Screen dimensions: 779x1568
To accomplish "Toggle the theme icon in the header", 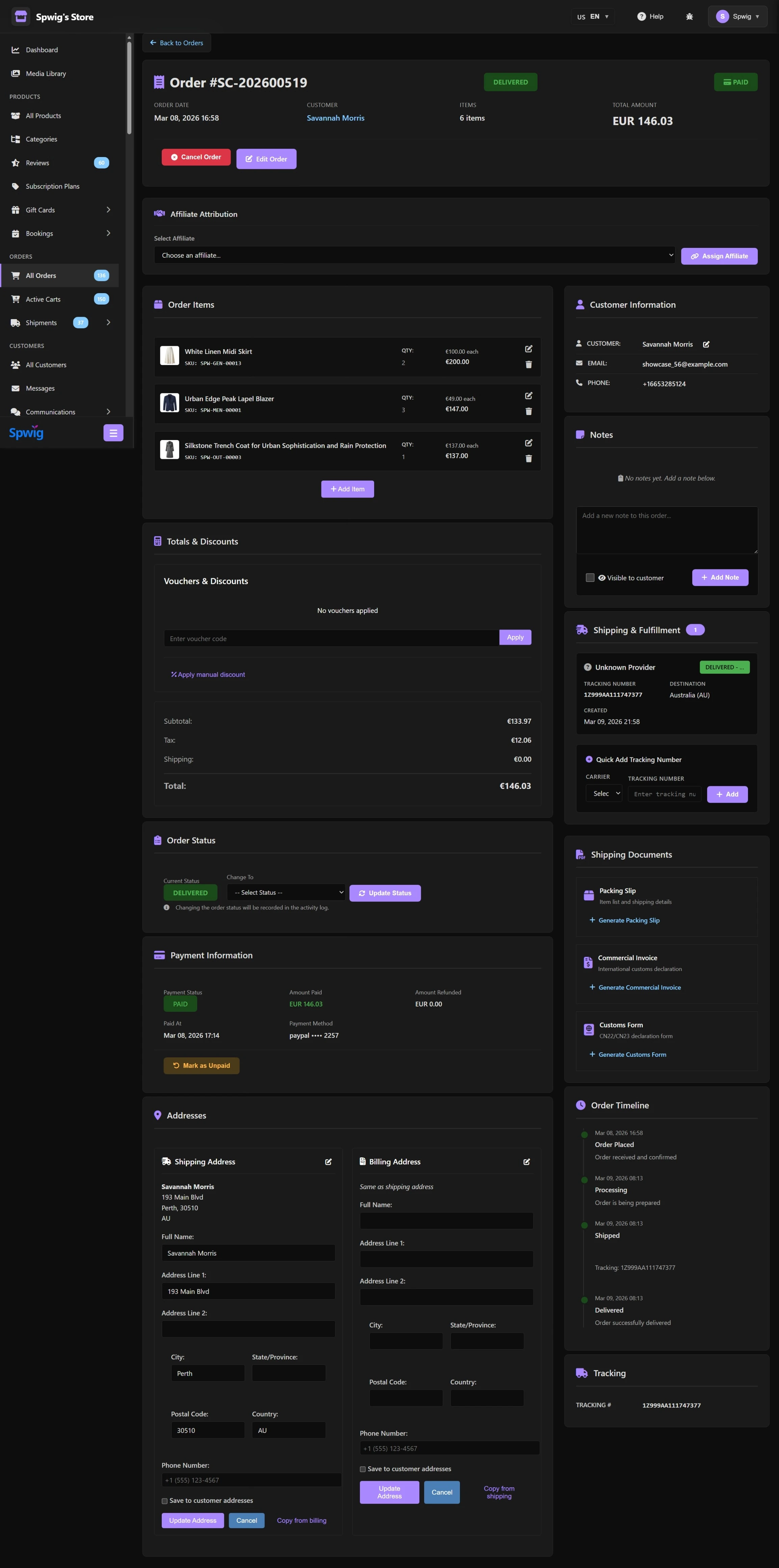I will tap(689, 17).
